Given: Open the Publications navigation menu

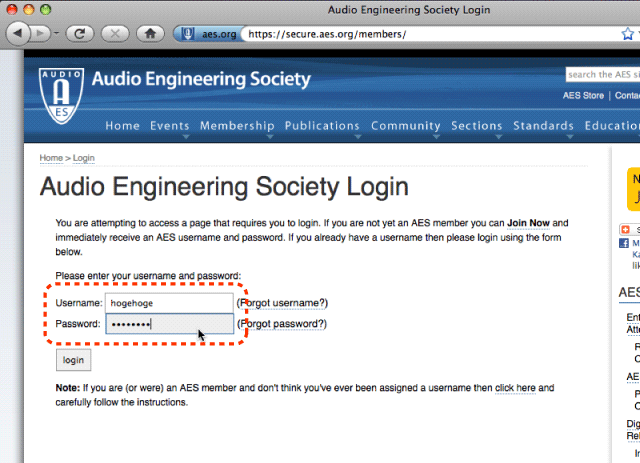Looking at the screenshot, I should (322, 126).
